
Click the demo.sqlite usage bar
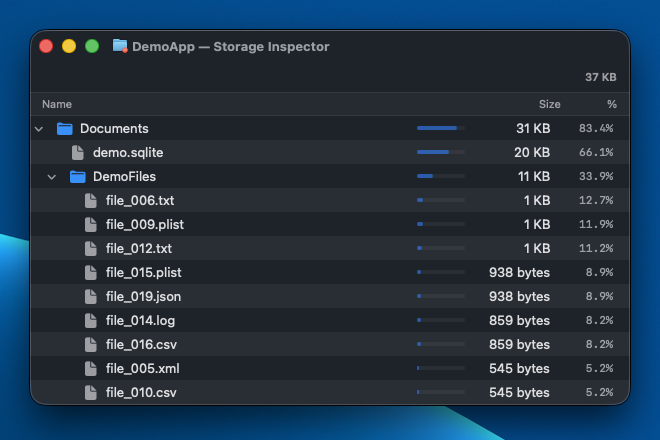(441, 152)
